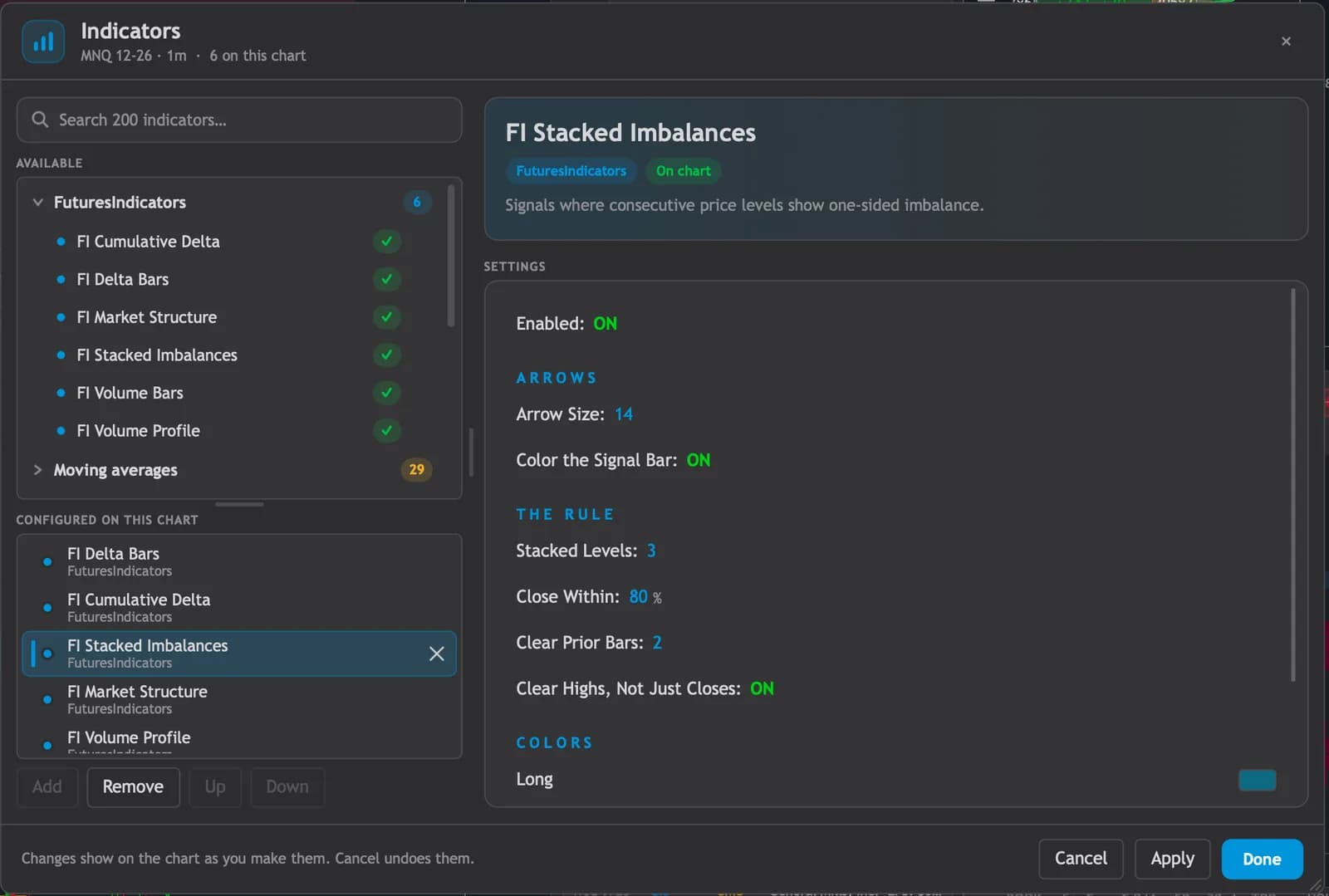
Task: Click the On chart status tag
Action: pos(684,170)
